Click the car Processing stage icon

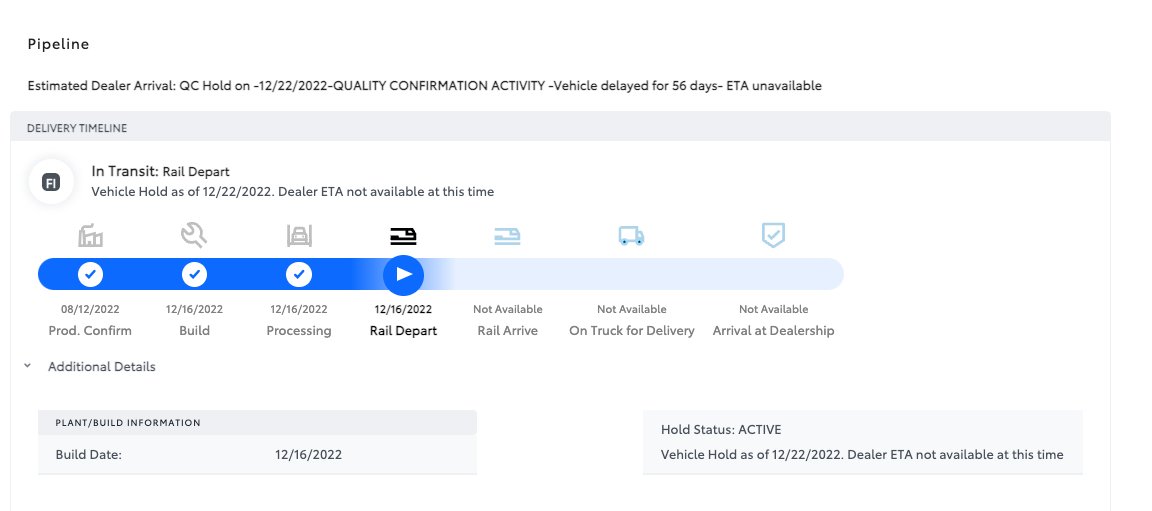(x=299, y=236)
